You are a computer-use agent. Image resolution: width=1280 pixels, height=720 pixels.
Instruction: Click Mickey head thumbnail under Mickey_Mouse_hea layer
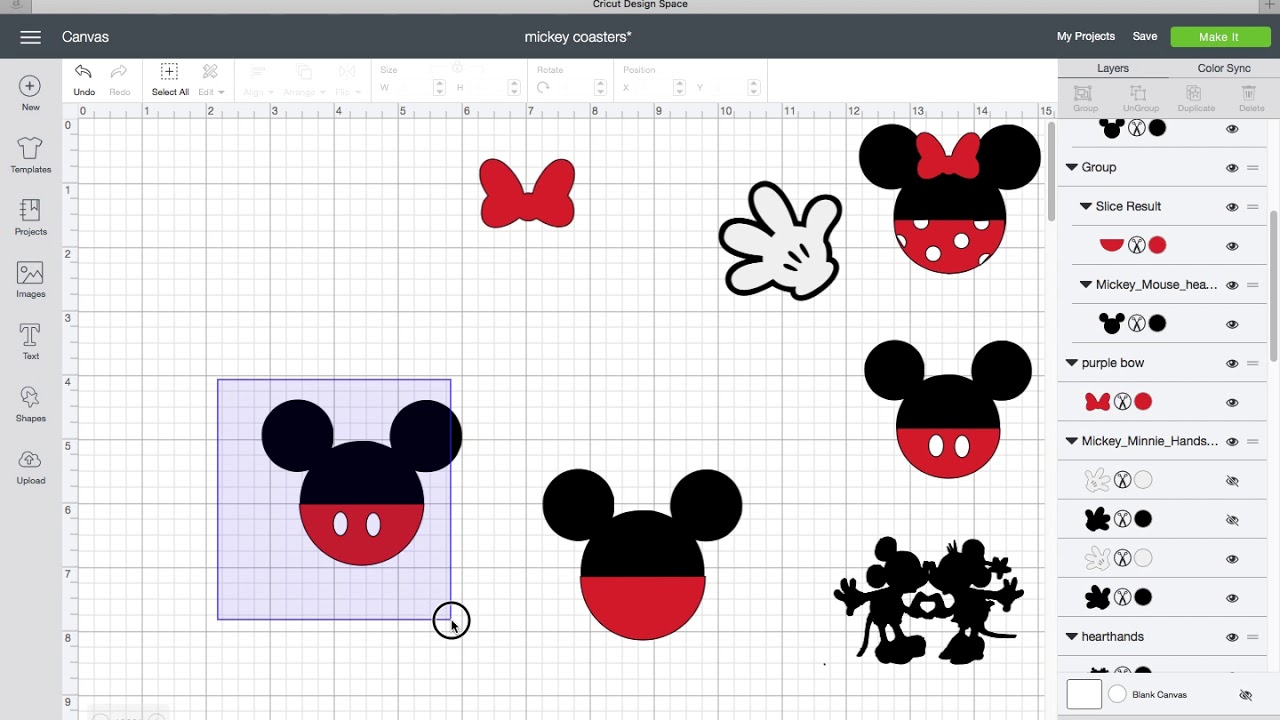1111,323
